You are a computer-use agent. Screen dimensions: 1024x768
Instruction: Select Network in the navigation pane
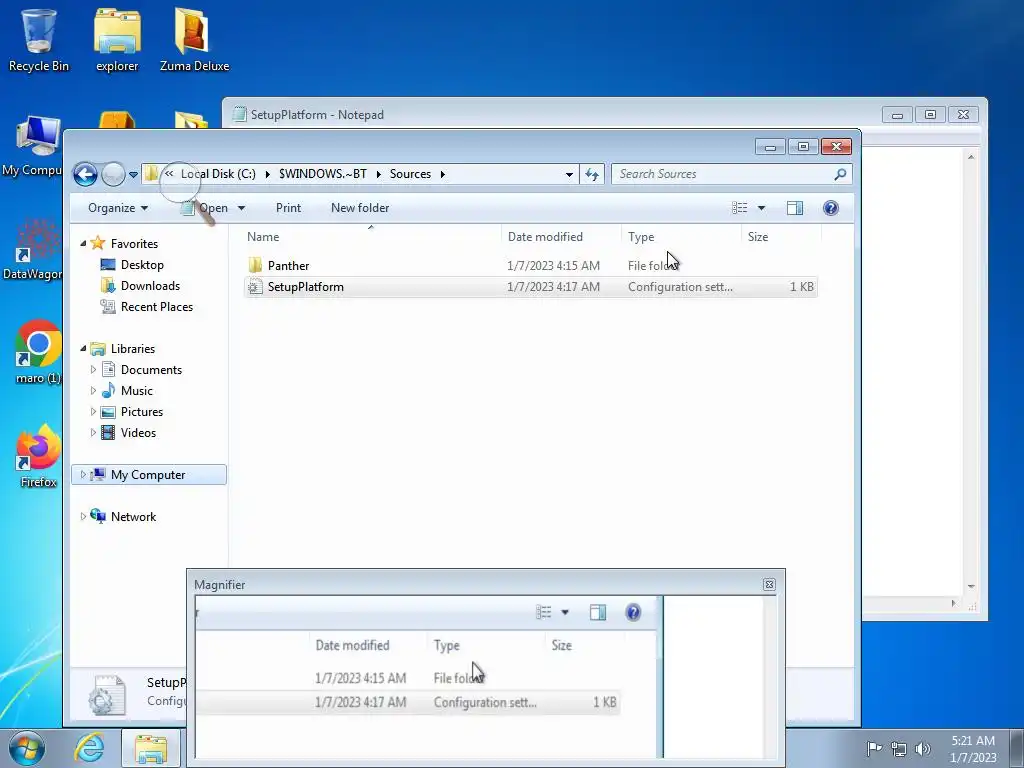(x=133, y=517)
